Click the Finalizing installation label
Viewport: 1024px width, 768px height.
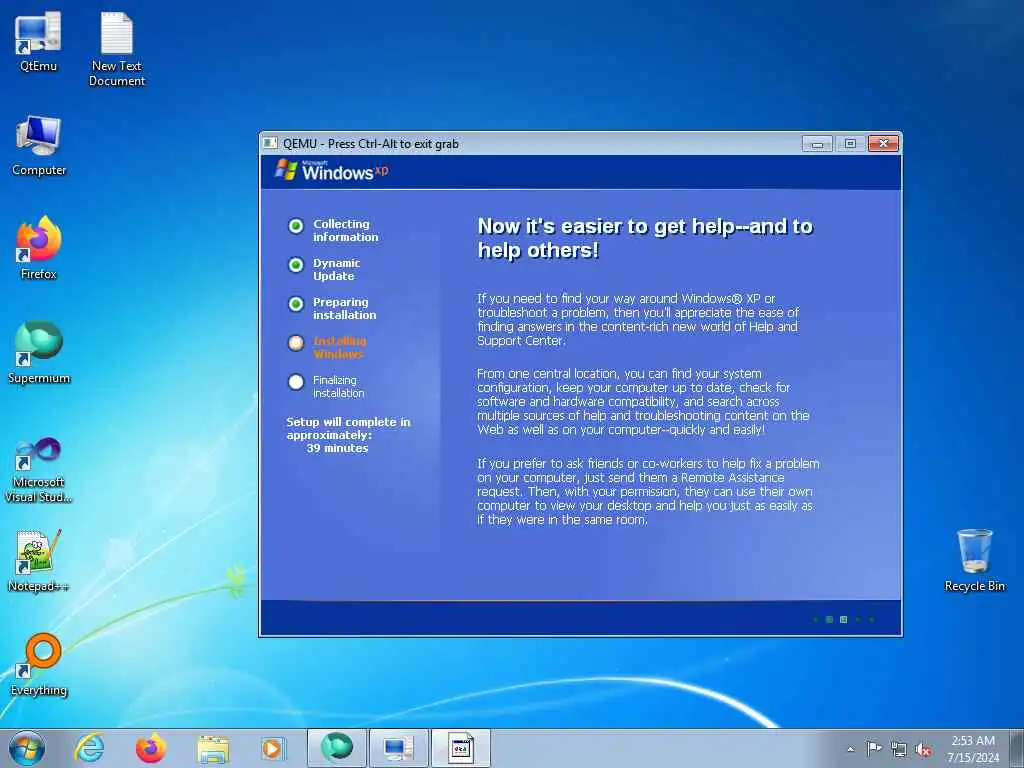coord(338,387)
